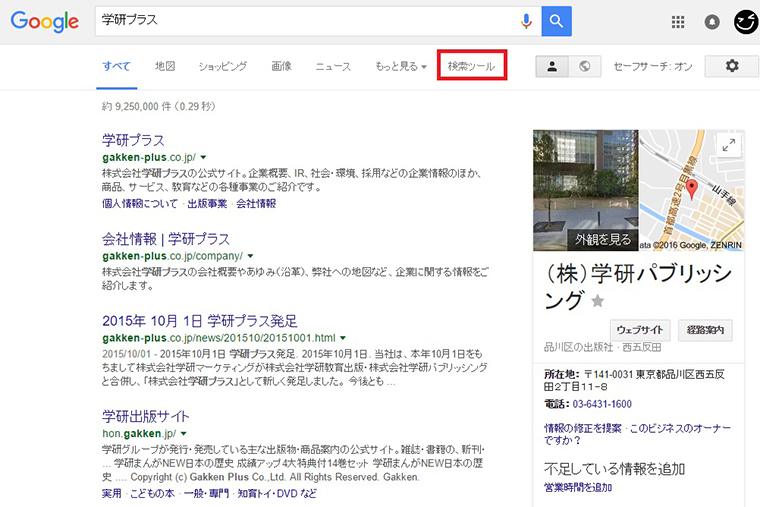Screen dimensions: 760x507
Task: Click the result count 約 9,250,000 件 text
Action: click(158, 106)
